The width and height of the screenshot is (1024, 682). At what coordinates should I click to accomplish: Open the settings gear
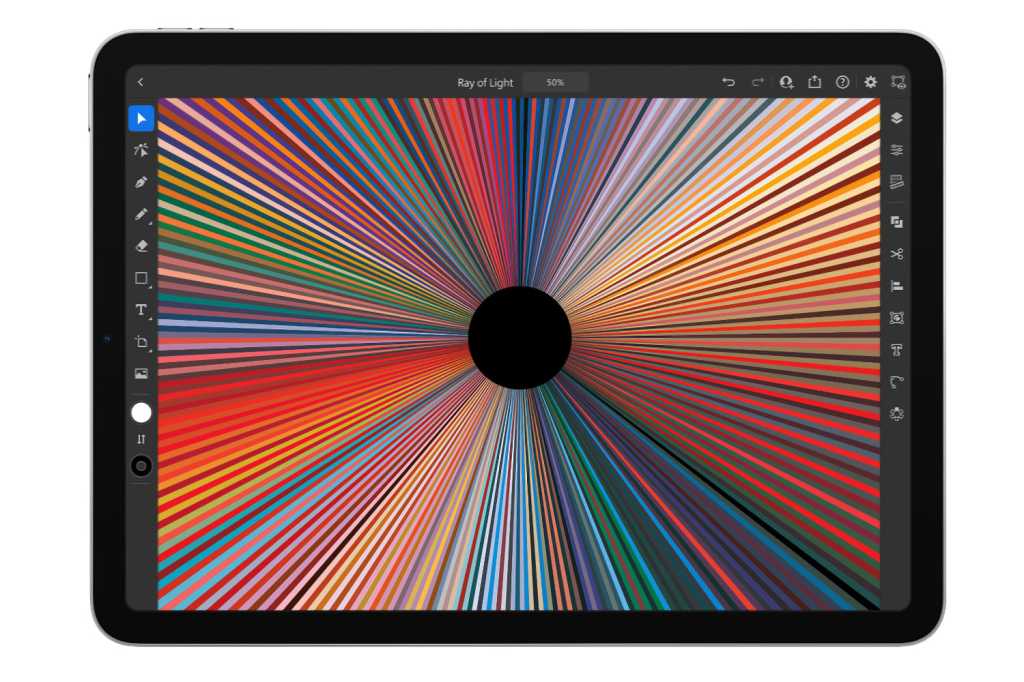point(871,82)
